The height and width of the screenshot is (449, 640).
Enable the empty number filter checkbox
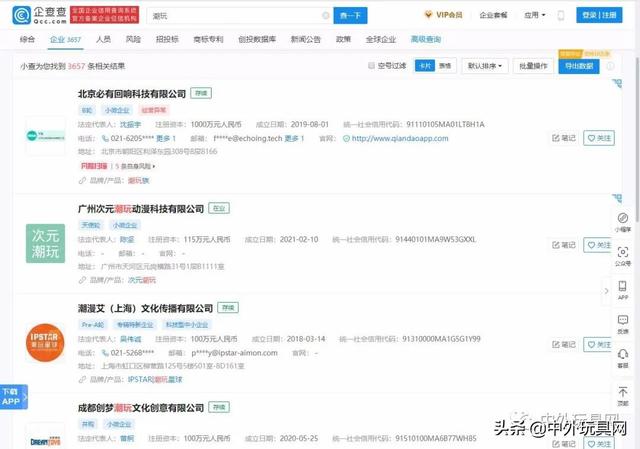(371, 65)
